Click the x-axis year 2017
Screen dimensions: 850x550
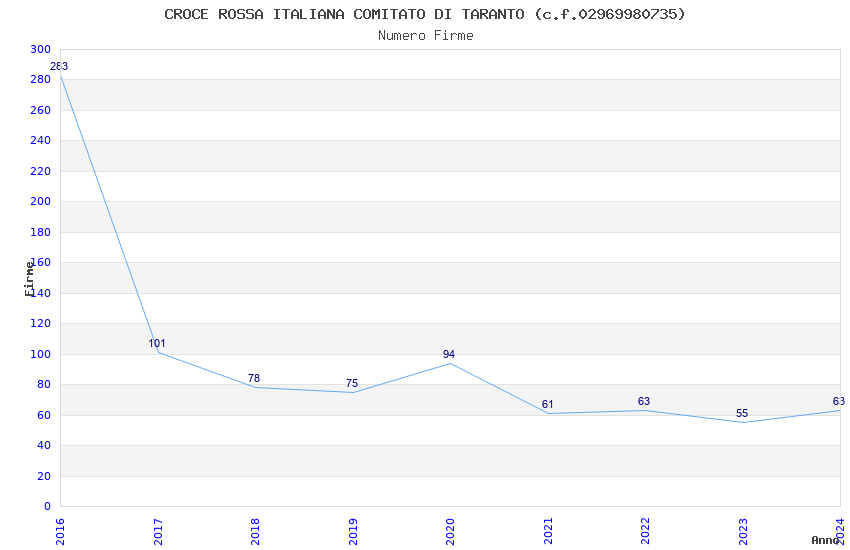pos(158,532)
